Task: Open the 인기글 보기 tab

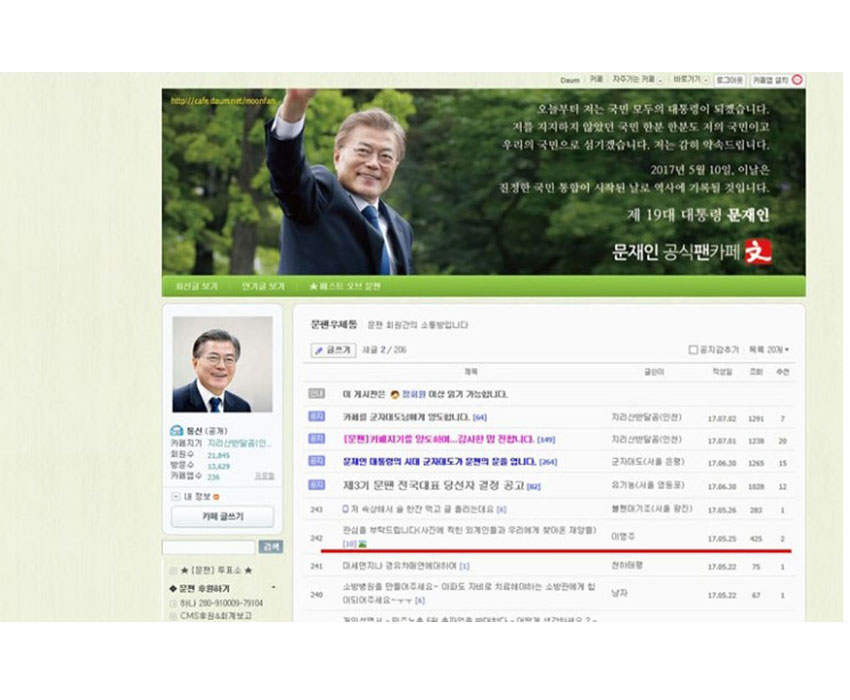Action: (x=263, y=286)
